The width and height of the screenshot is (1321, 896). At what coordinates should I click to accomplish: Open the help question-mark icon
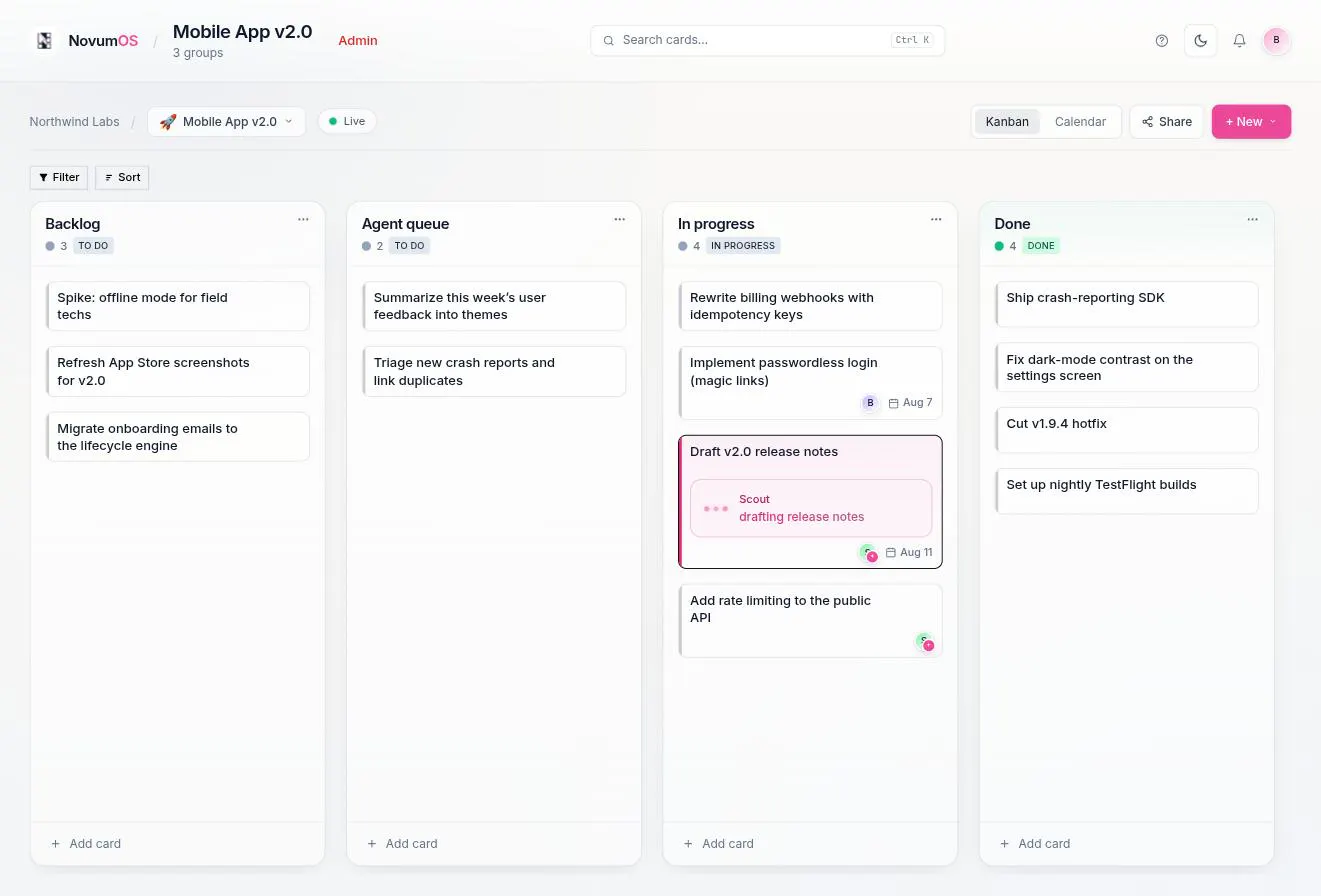(x=1161, y=41)
